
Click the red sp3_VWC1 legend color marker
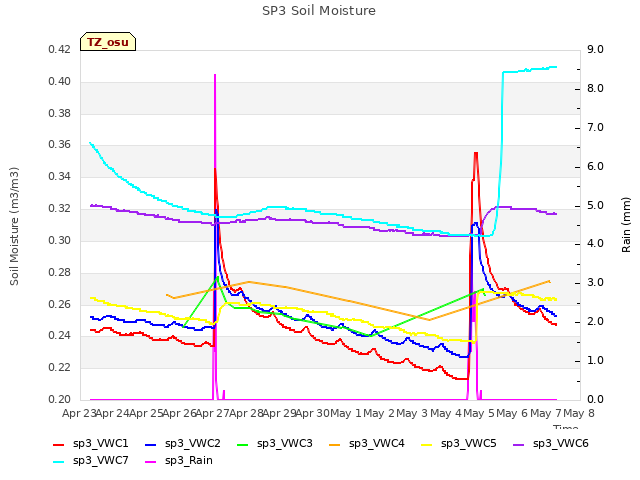coord(59,444)
